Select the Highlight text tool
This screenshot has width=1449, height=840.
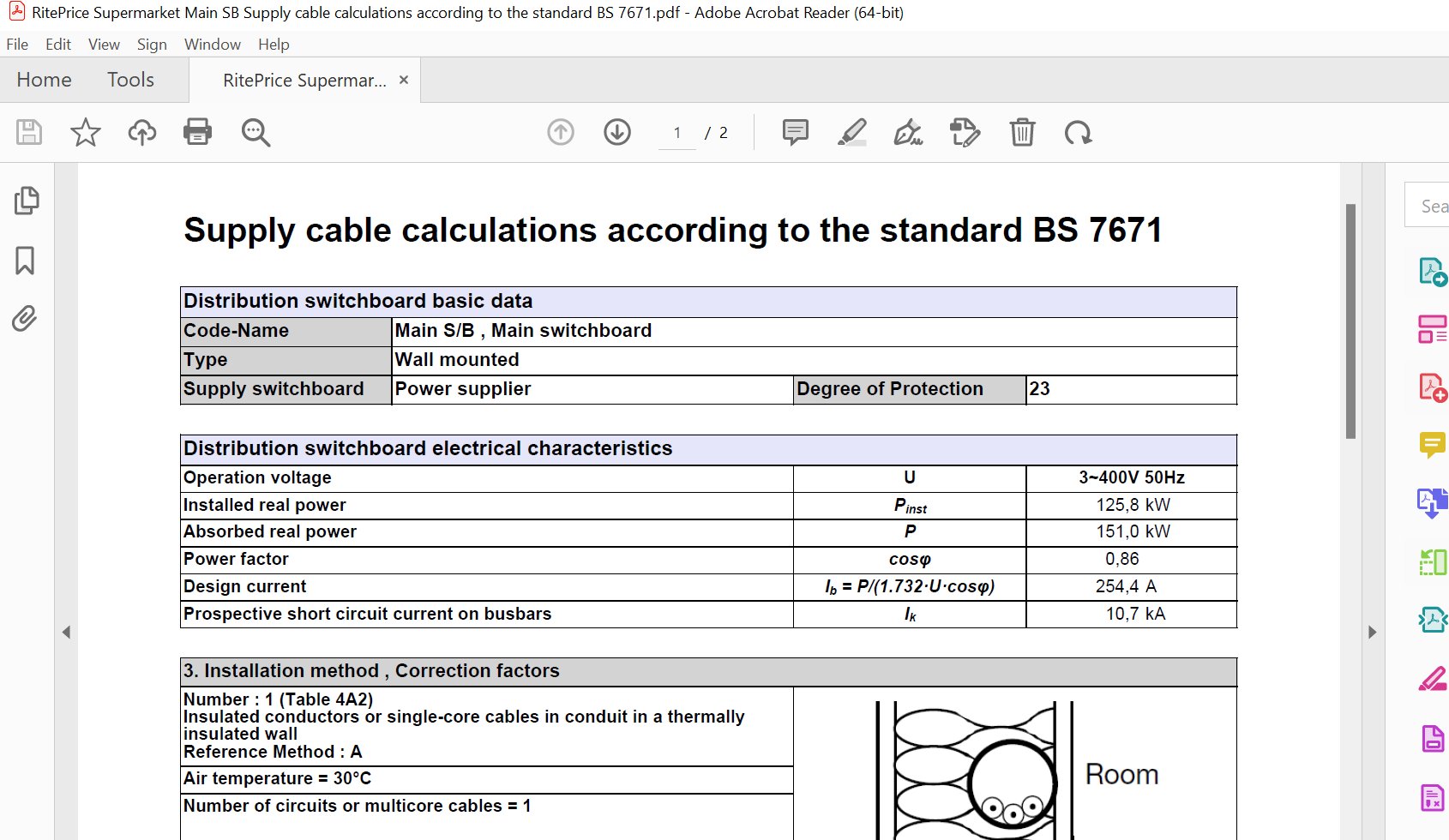point(850,133)
